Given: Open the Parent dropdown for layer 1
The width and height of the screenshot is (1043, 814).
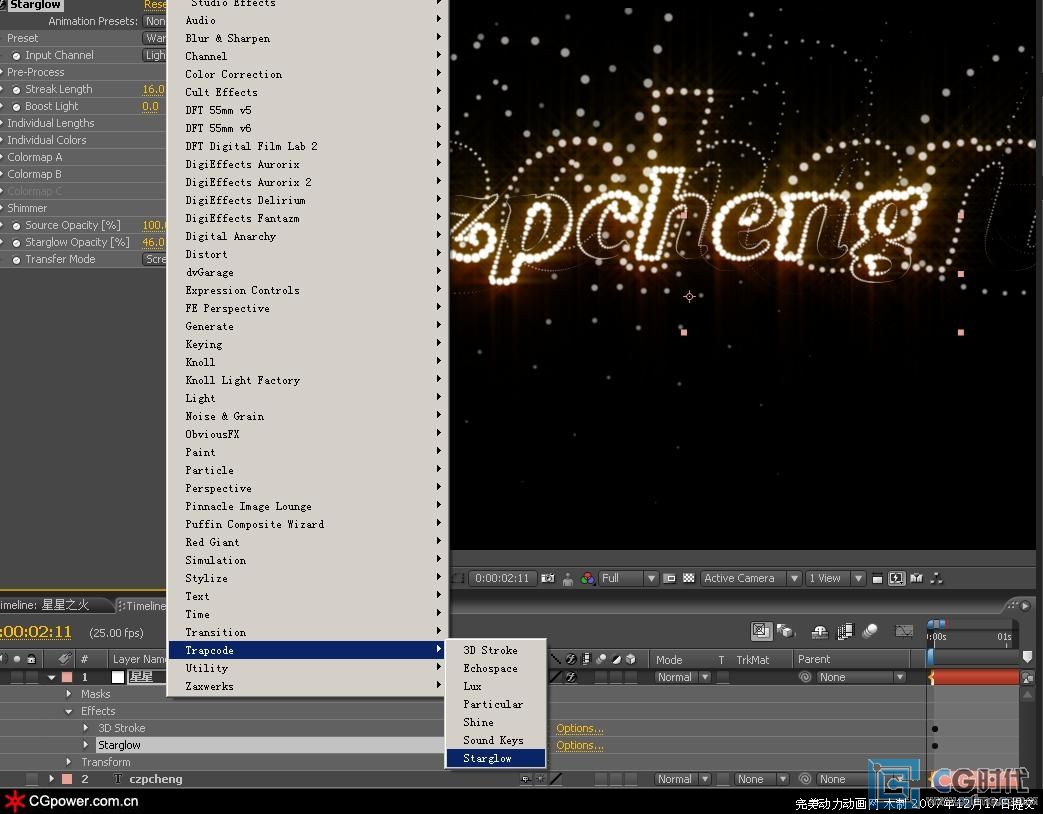Looking at the screenshot, I should coord(861,677).
